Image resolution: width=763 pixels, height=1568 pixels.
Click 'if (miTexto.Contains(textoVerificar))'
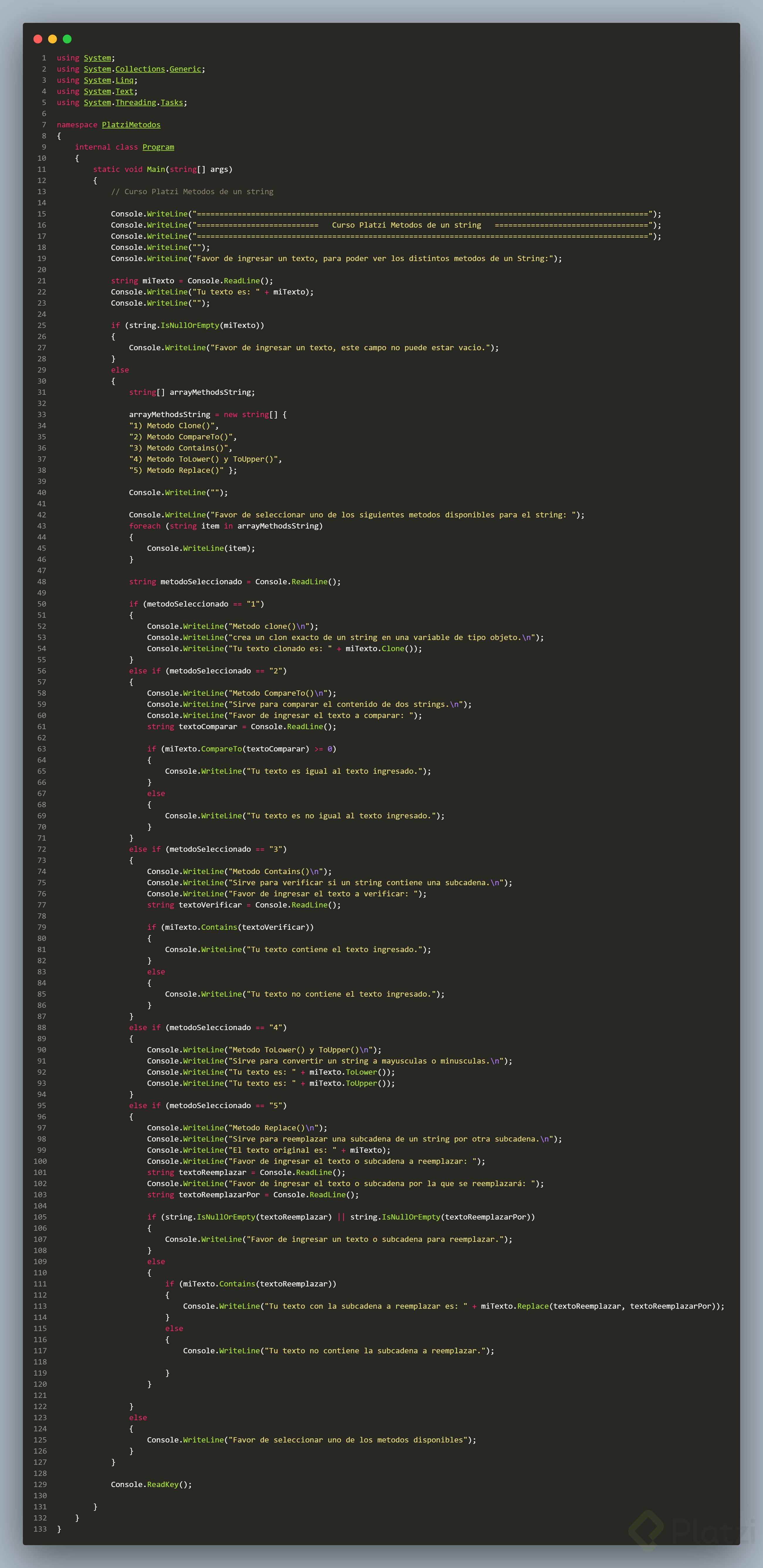(230, 928)
